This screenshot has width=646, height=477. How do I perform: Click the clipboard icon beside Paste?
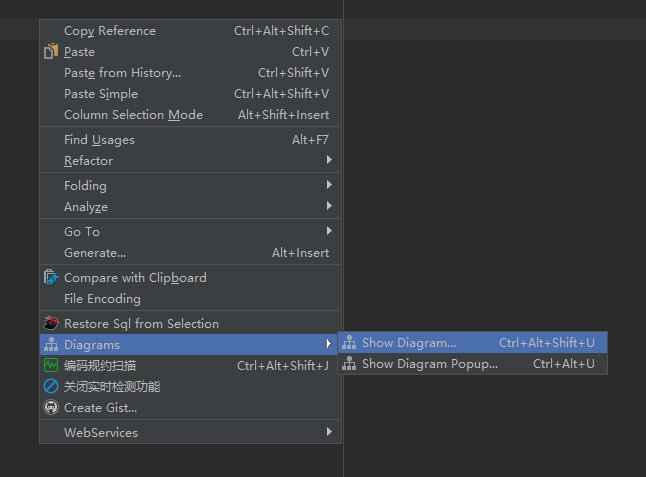tap(51, 51)
